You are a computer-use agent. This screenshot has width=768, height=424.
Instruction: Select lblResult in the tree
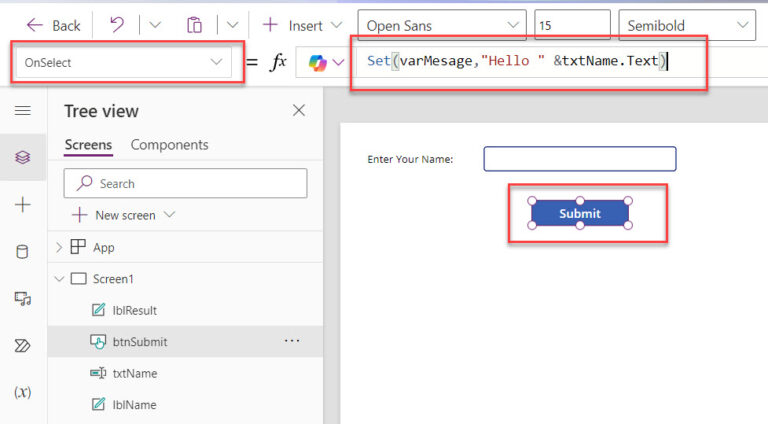[134, 310]
